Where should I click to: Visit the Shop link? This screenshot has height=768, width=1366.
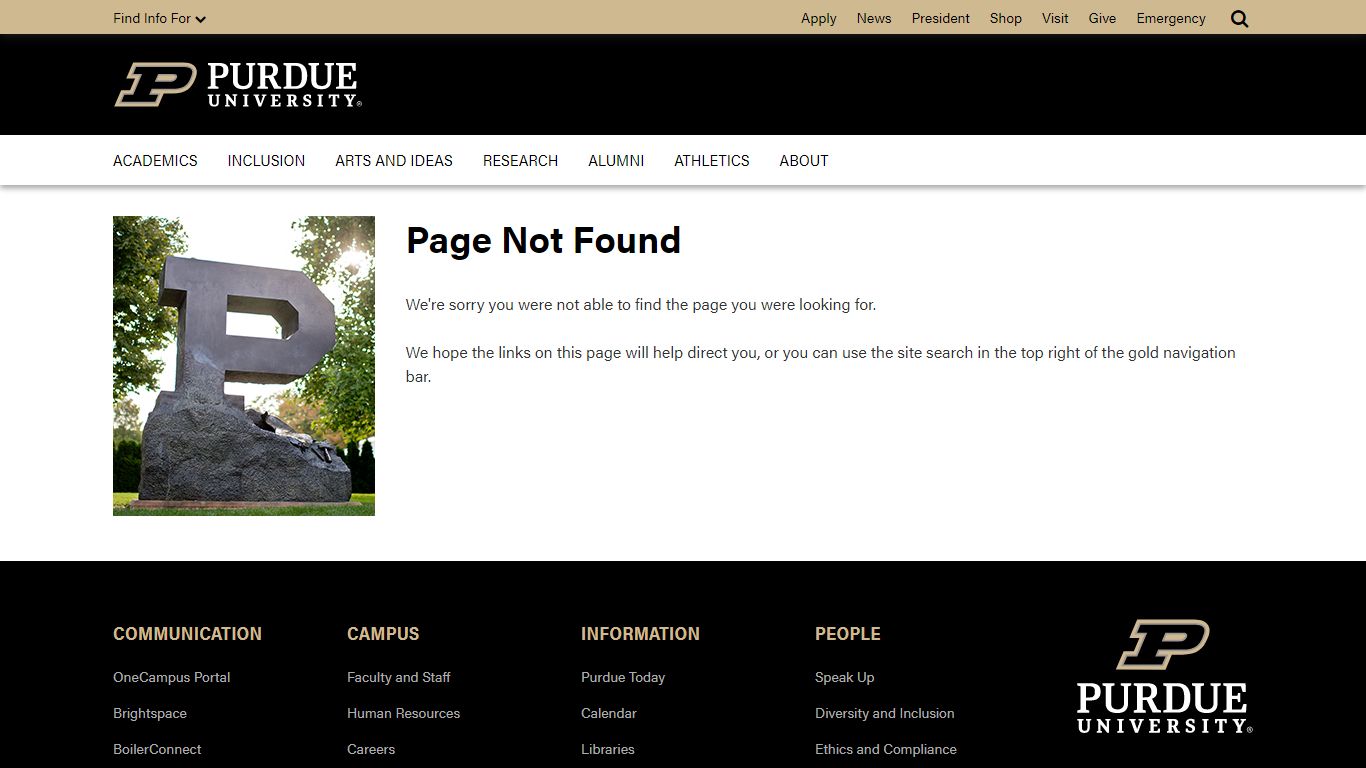click(x=1006, y=18)
